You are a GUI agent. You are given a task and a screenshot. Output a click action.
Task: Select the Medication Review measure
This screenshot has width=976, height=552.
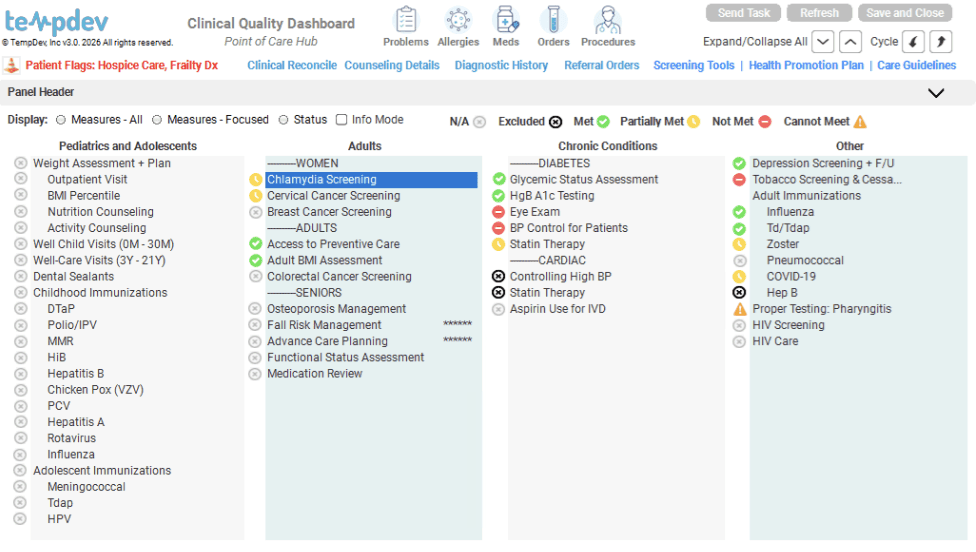point(314,374)
